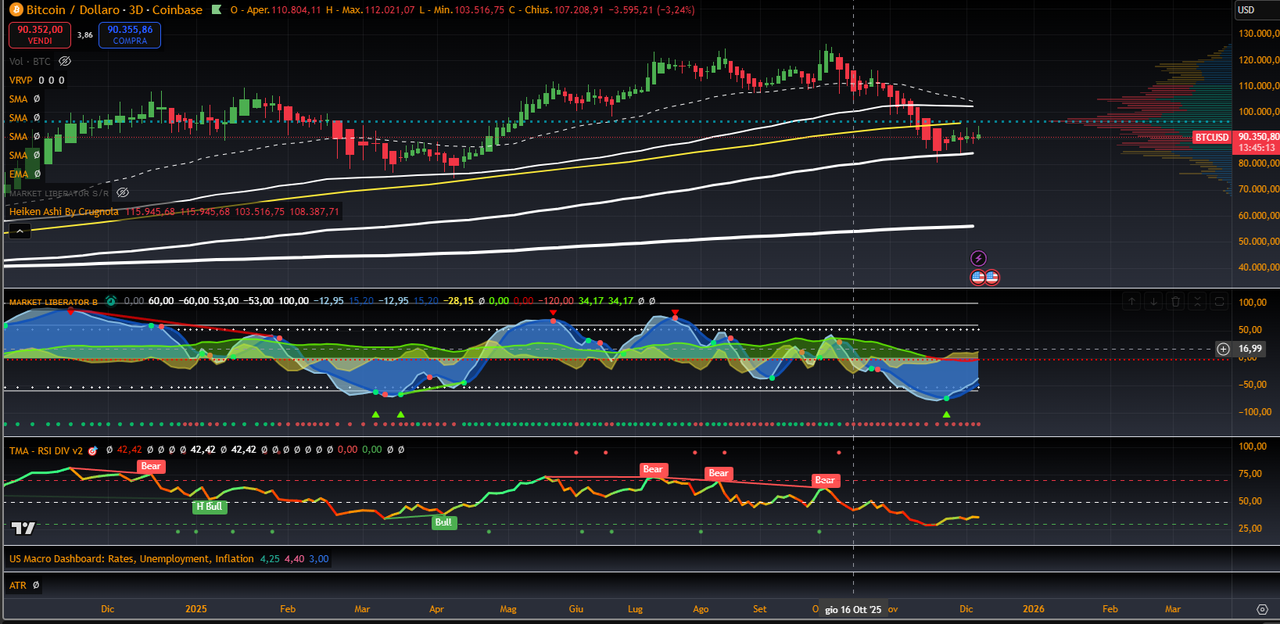Screen dimensions: 1280x624
Task: Click the -100,00 oscillator scale label
Action: pos(1254,412)
